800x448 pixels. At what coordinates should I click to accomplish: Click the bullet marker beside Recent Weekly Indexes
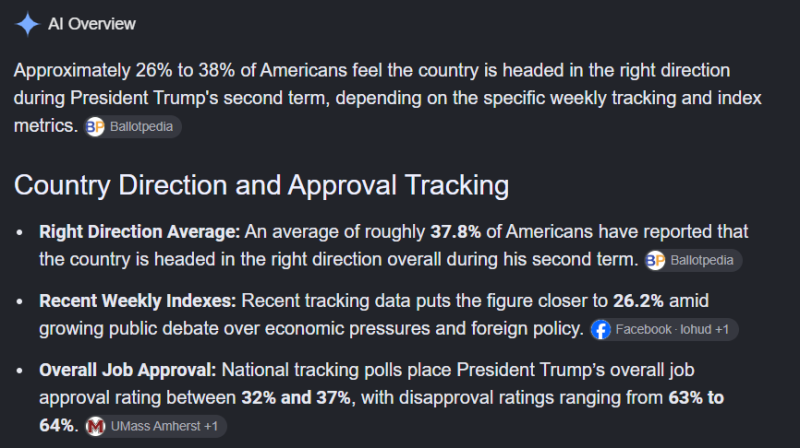coord(19,302)
